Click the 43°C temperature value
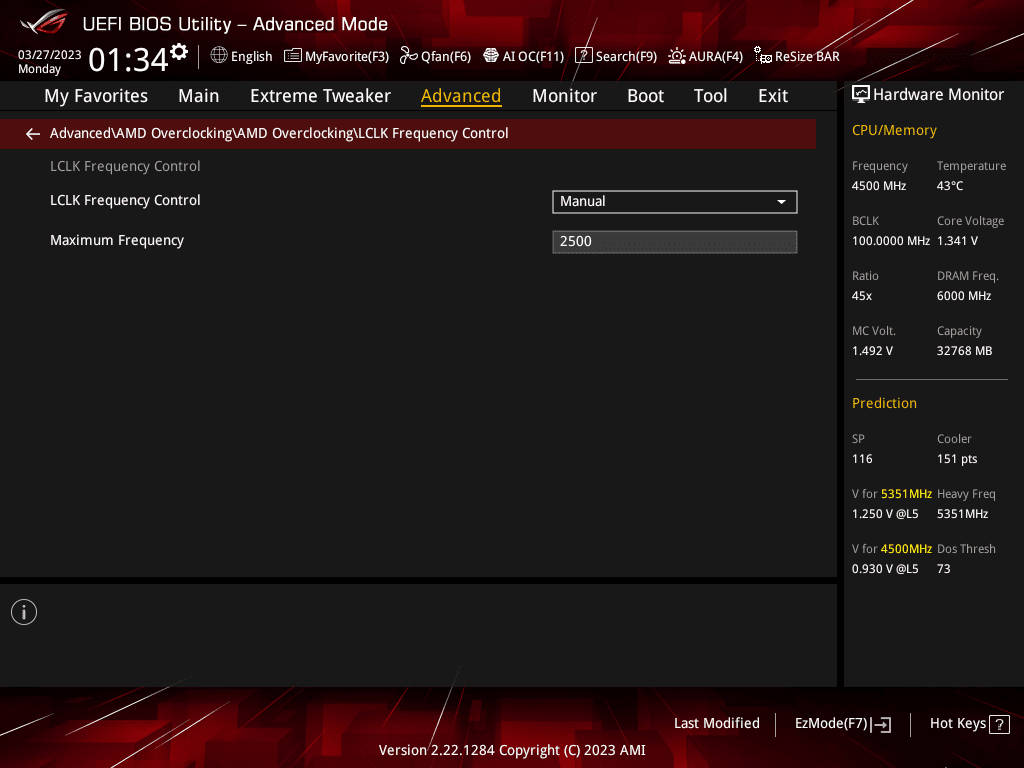The image size is (1024, 768). click(x=950, y=186)
